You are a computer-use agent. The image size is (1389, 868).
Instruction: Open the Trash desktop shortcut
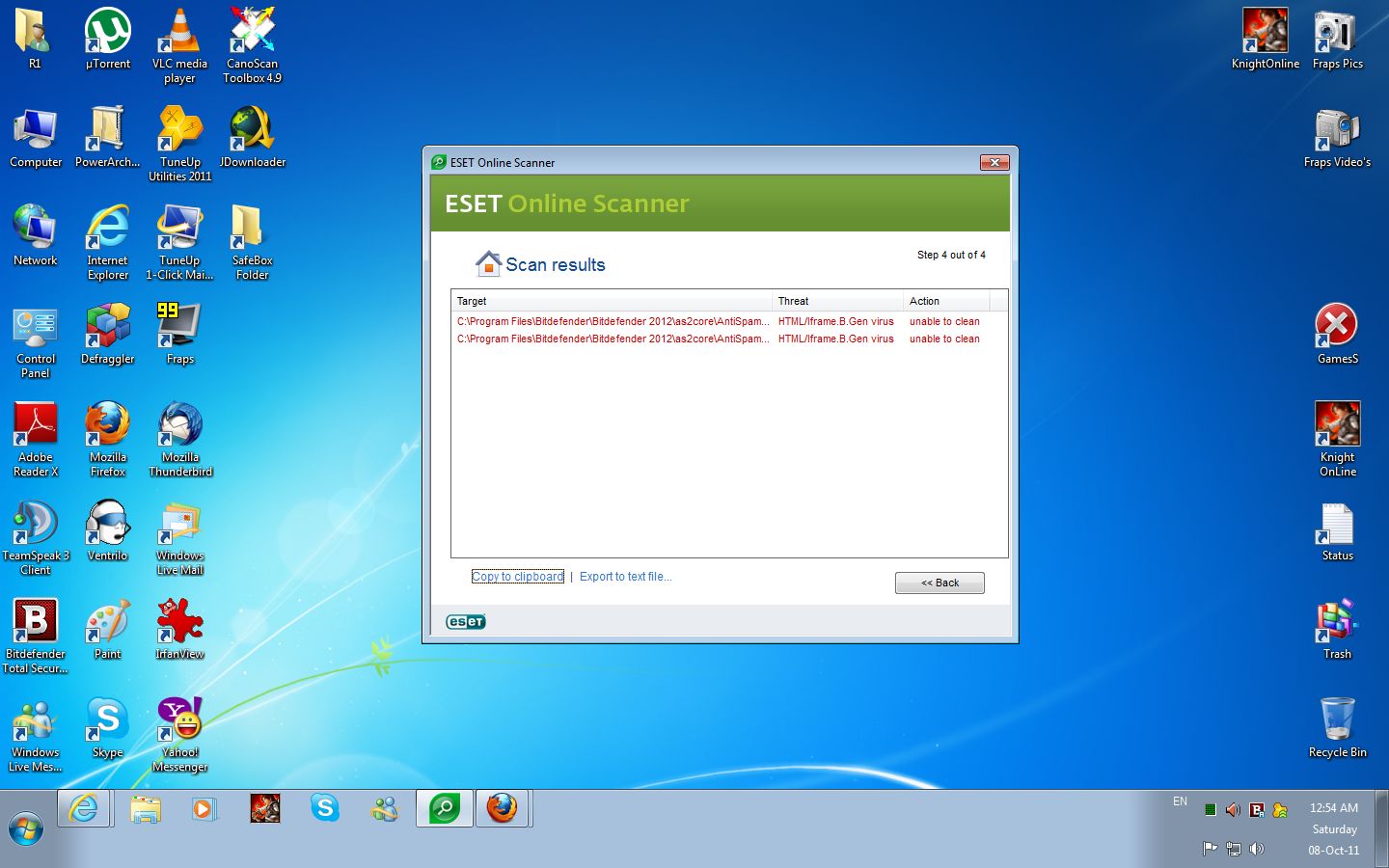(1337, 630)
